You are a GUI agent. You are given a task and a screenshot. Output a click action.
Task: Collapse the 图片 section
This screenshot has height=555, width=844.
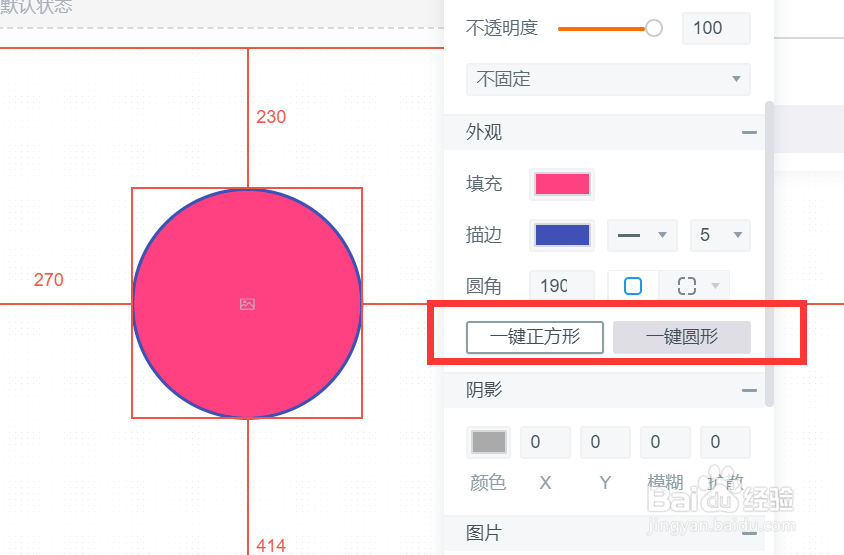[749, 534]
